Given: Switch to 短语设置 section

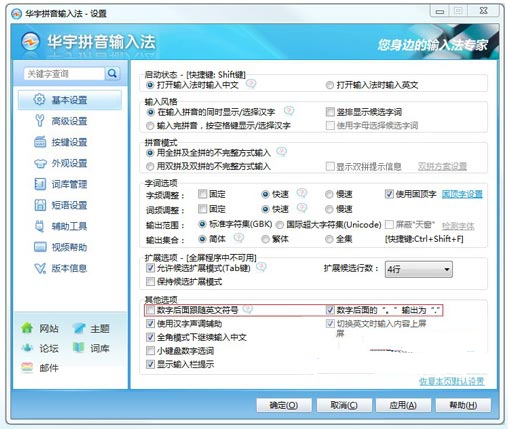Looking at the screenshot, I should [70, 205].
